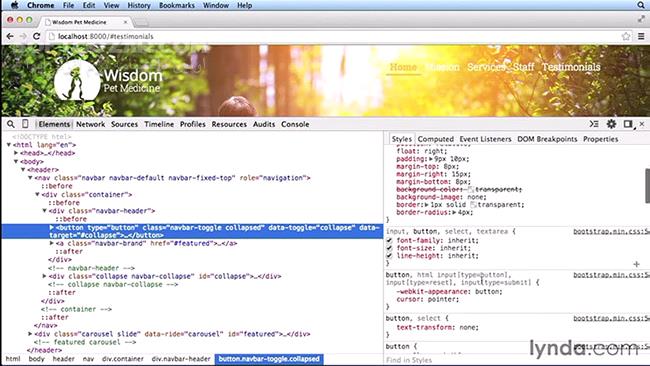Uncheck line-height inherit property

tap(389, 256)
